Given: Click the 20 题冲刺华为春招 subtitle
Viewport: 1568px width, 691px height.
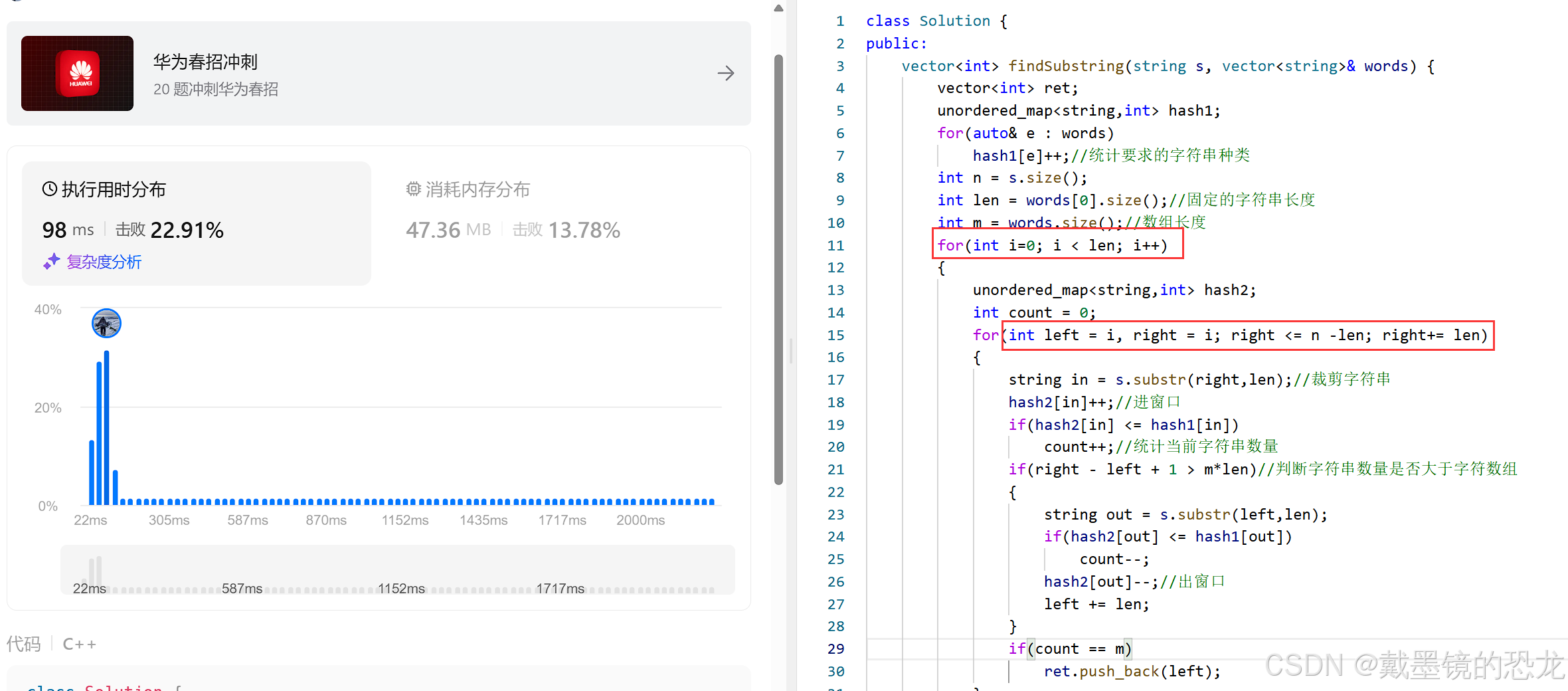Looking at the screenshot, I should pyautogui.click(x=216, y=89).
